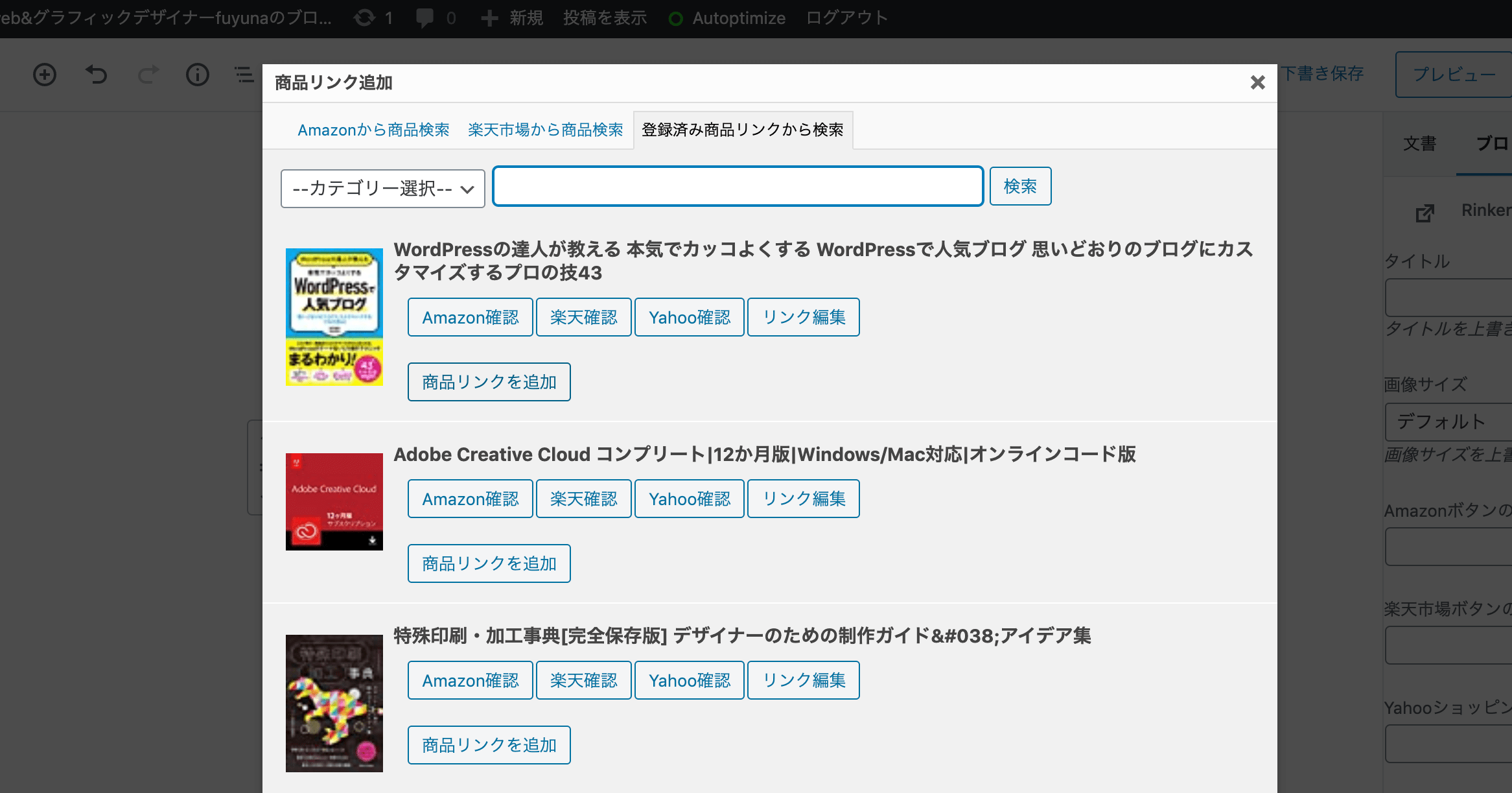Click the 検索 button
Viewport: 1512px width, 793px height.
[x=1020, y=187]
